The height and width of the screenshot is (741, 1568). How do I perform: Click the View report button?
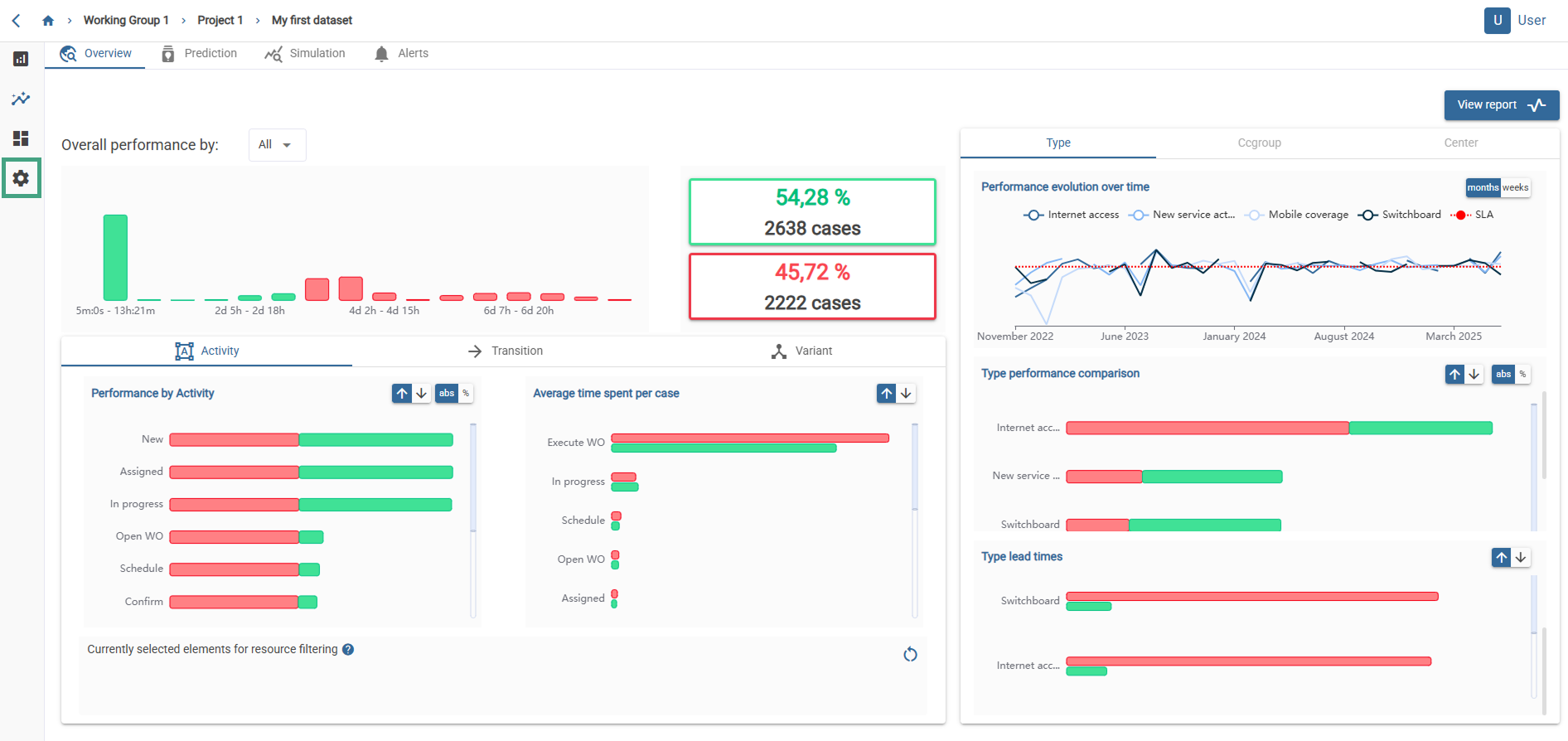point(1501,105)
